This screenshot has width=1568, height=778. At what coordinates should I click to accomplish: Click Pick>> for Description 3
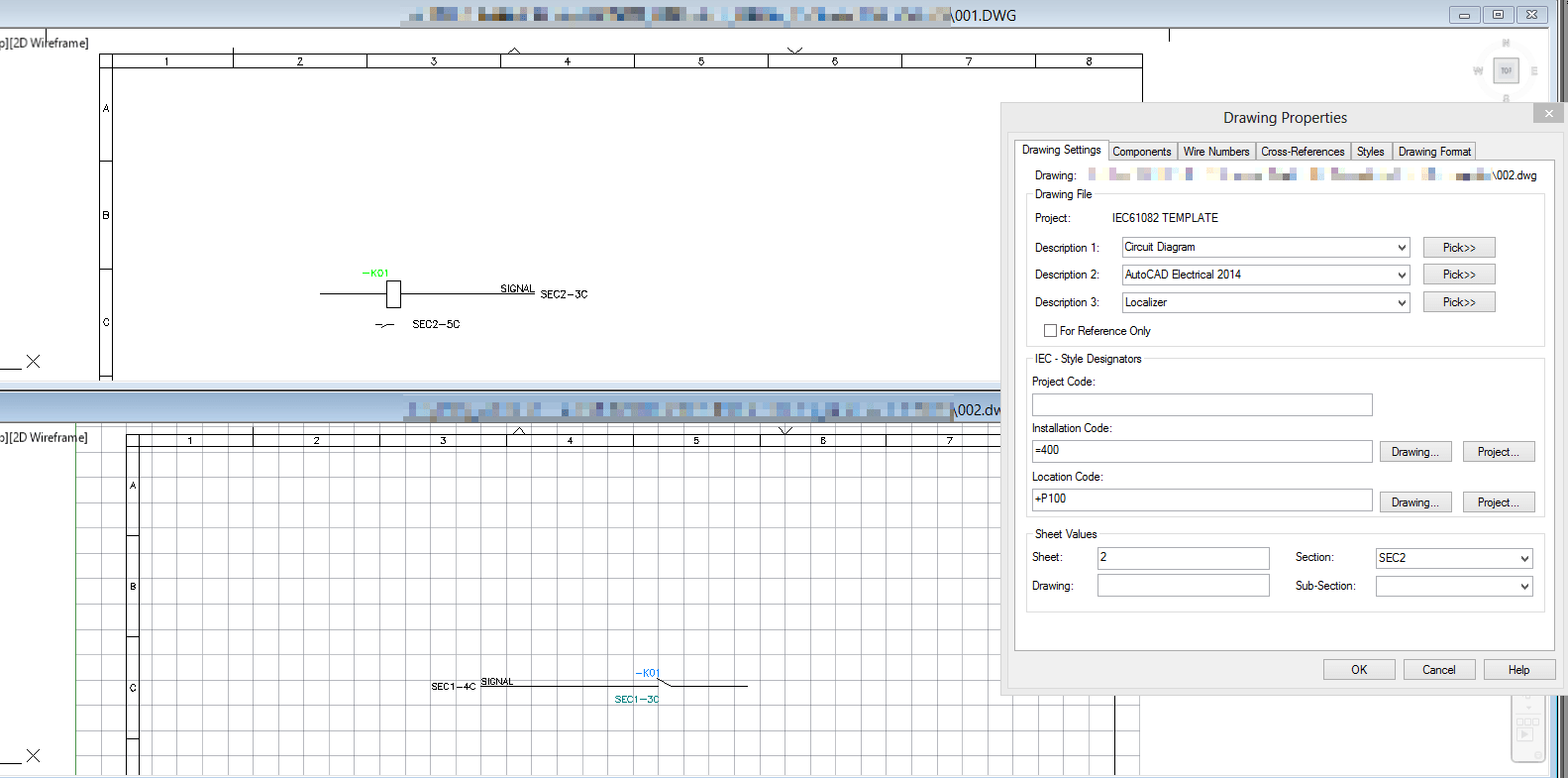1459,302
